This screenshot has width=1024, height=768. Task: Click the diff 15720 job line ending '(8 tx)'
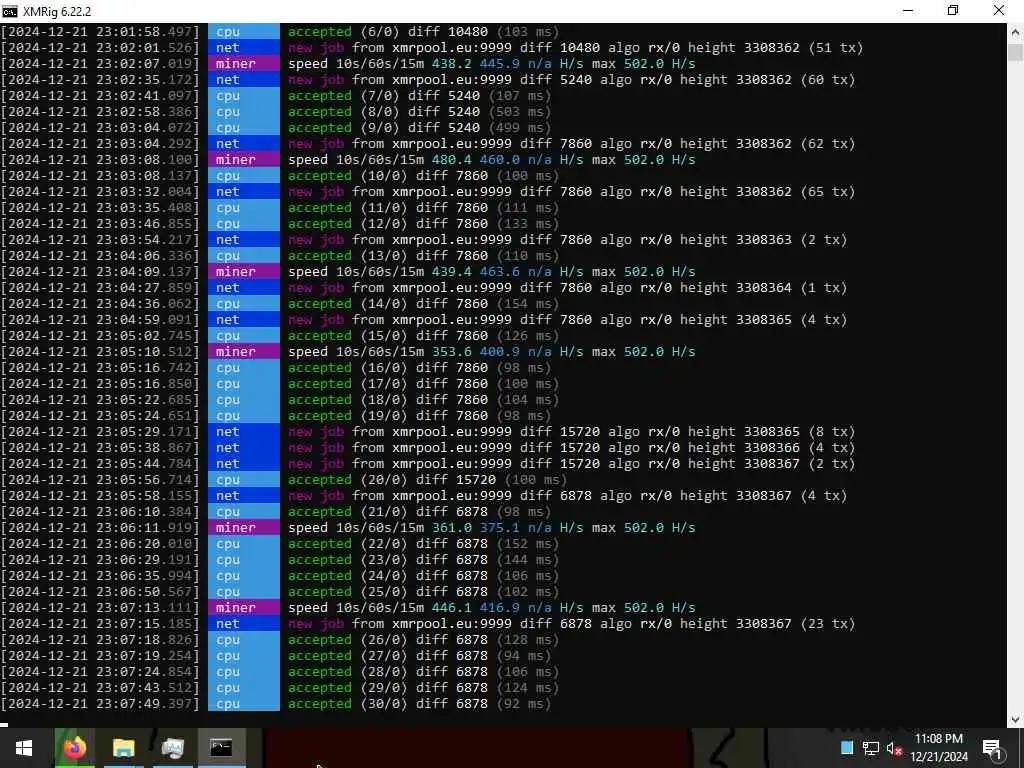click(571, 432)
